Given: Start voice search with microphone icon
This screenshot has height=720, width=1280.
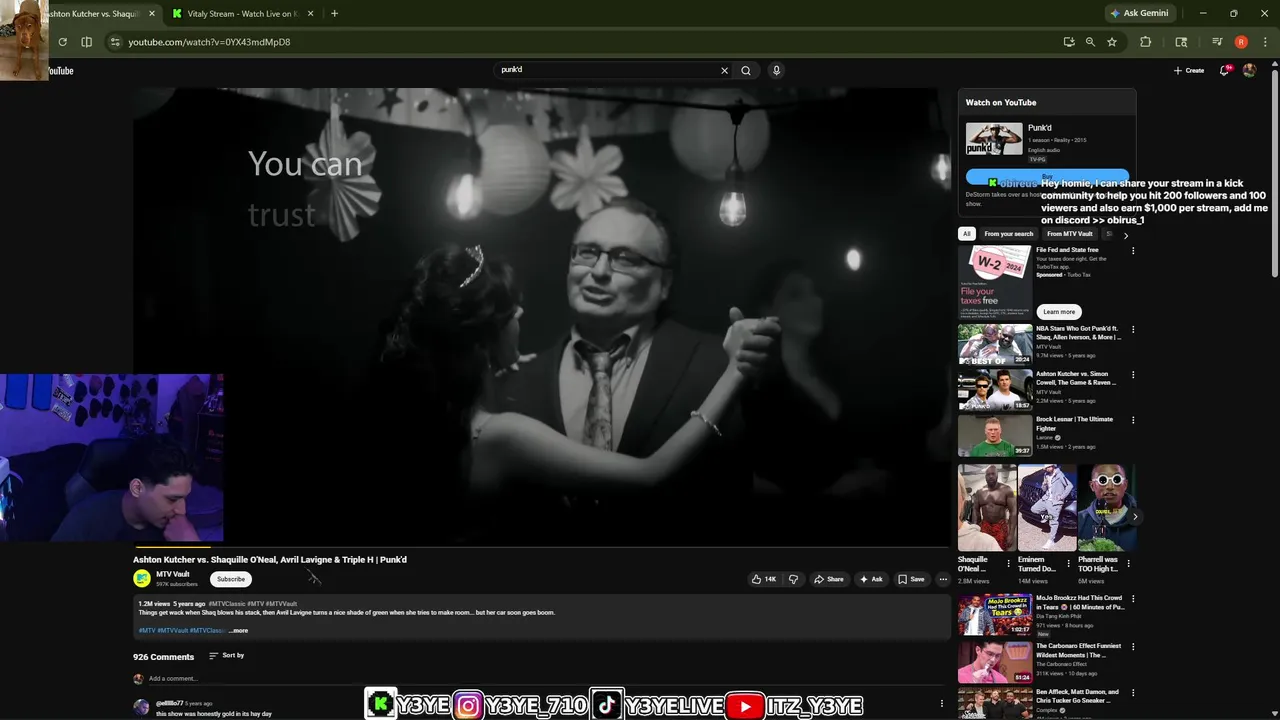Looking at the screenshot, I should (776, 70).
